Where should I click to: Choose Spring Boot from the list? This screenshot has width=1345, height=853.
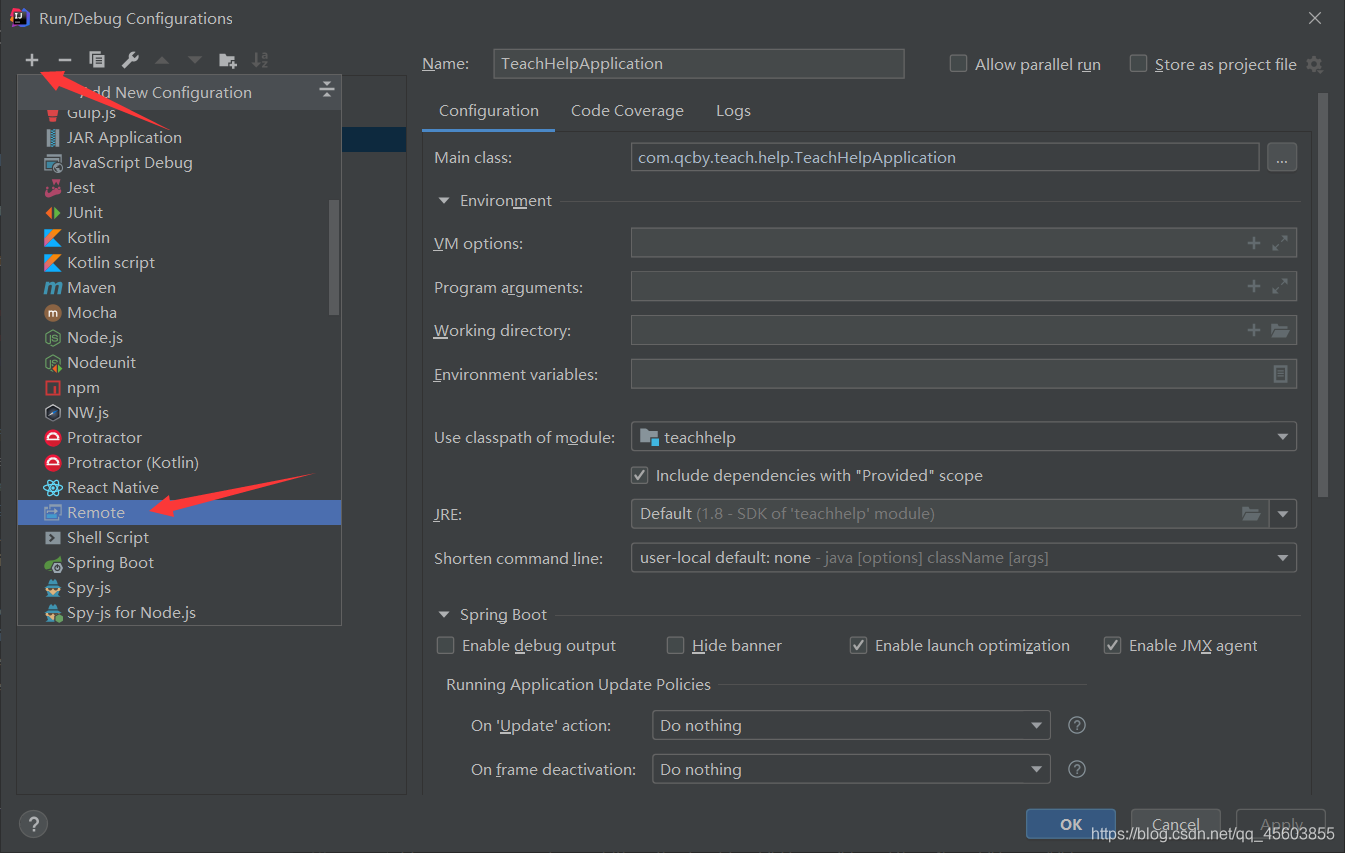[179, 562]
